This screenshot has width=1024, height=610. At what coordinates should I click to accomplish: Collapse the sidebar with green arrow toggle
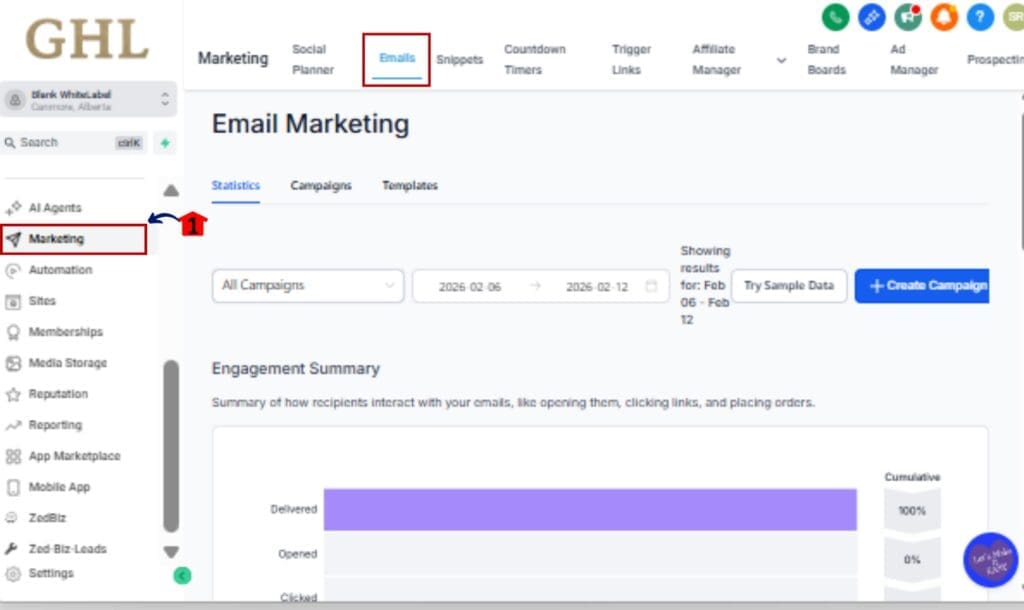(x=182, y=576)
